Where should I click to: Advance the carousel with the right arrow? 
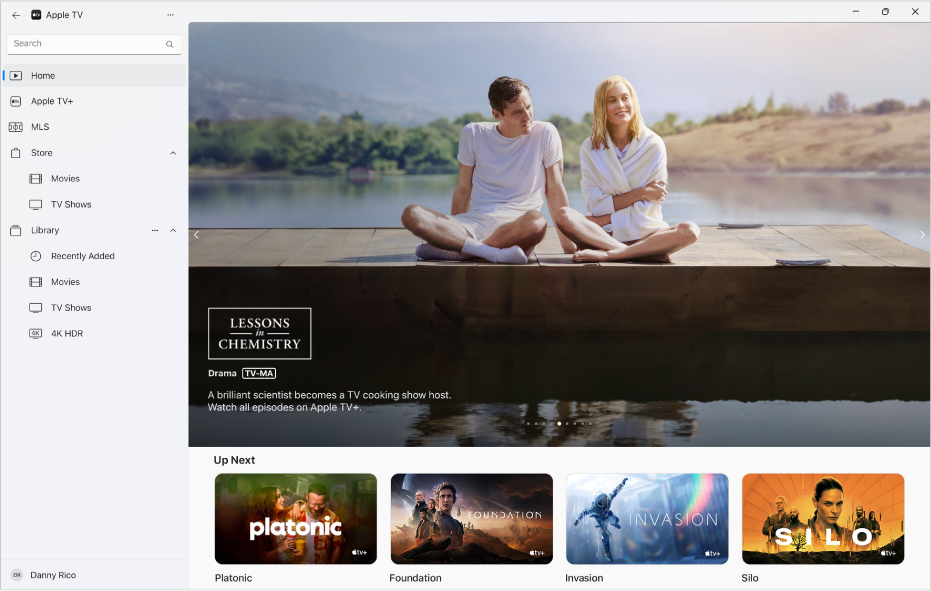point(921,235)
